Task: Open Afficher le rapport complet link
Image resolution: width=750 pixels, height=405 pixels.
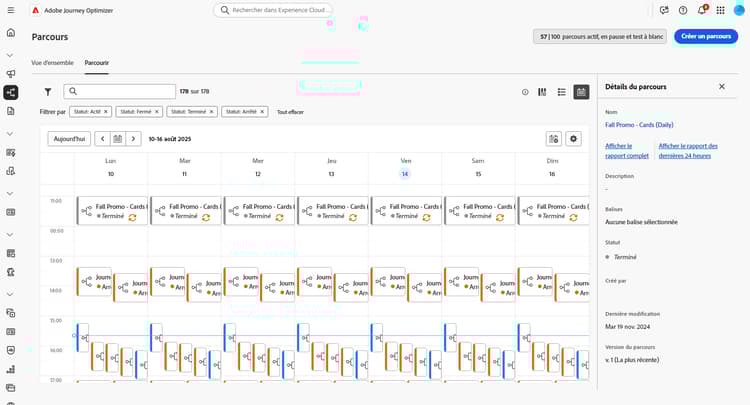Action: (627, 151)
